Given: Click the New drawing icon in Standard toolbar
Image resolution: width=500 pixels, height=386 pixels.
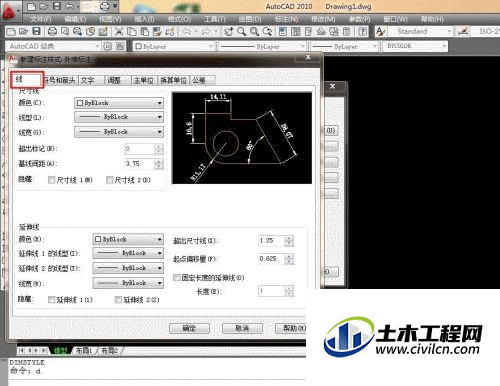Looking at the screenshot, I should pyautogui.click(x=11, y=32).
